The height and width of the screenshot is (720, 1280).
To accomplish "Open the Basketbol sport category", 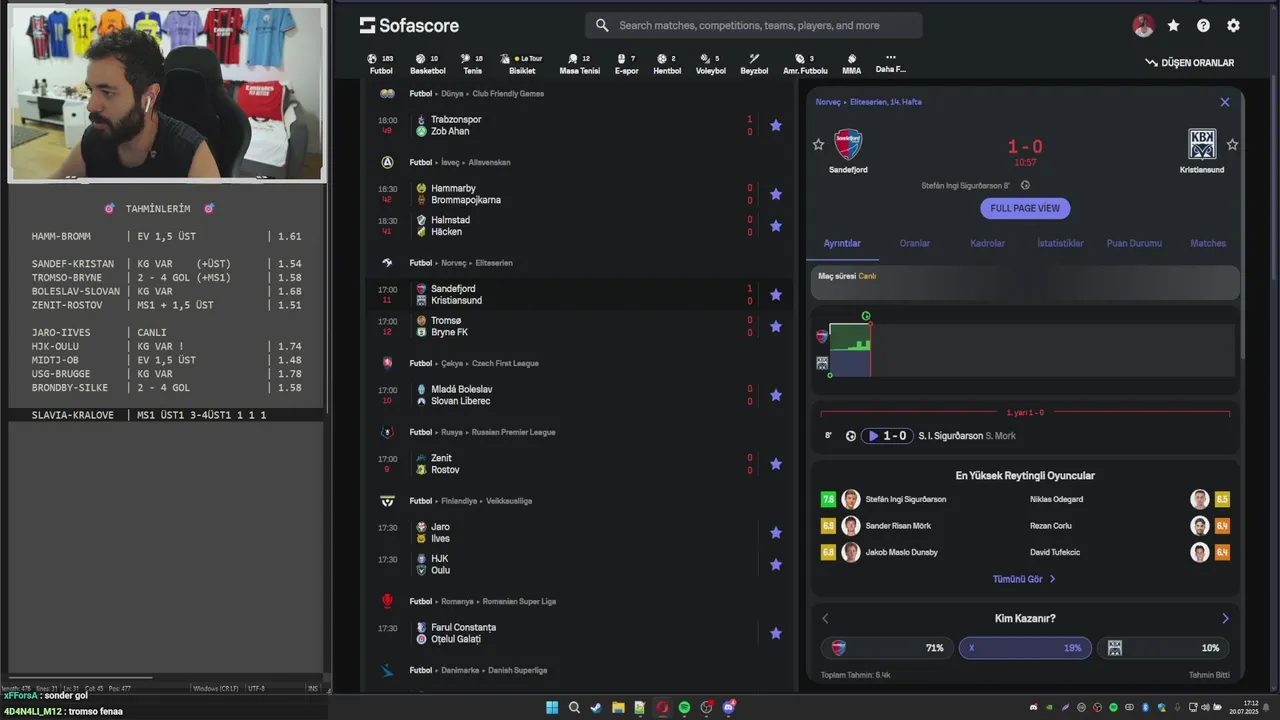I will click(427, 64).
